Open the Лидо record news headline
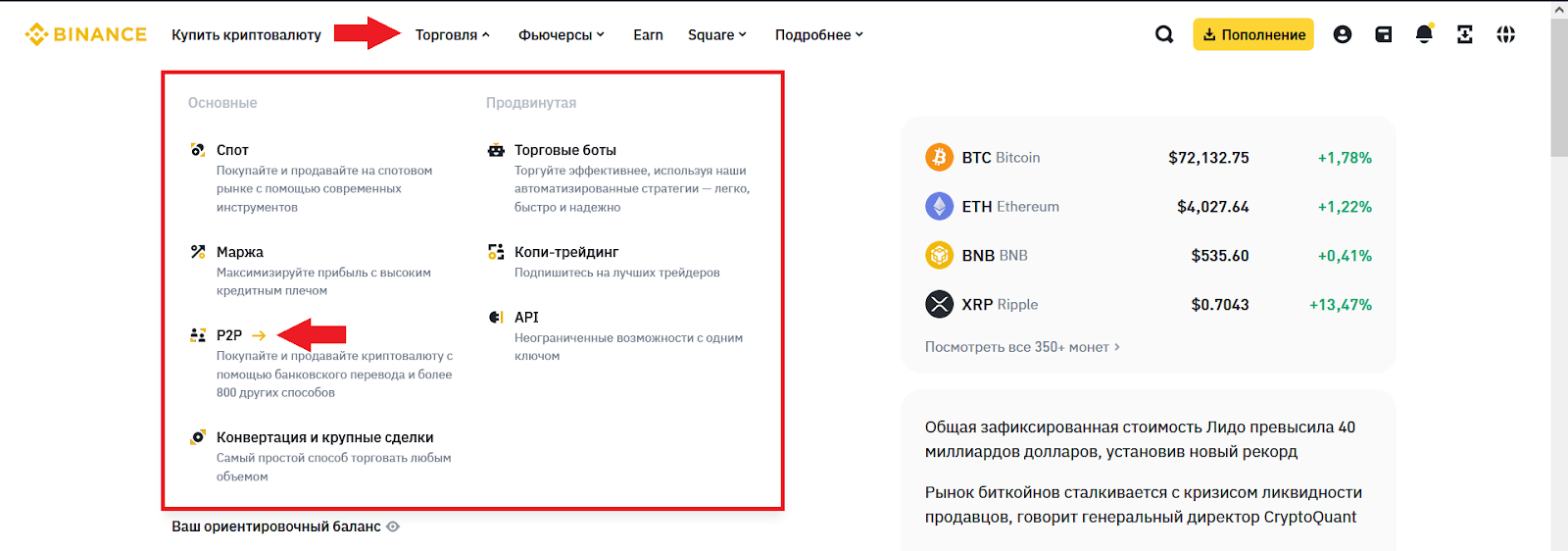Screen dimensions: 1568x551 [1141, 439]
